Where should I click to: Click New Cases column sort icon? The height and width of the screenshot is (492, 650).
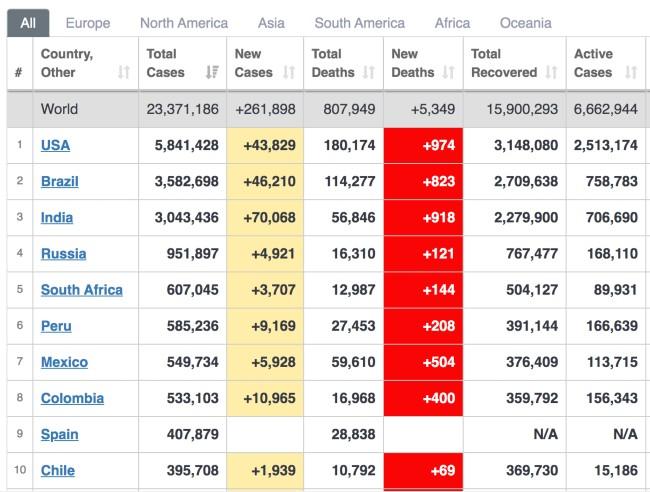point(289,72)
